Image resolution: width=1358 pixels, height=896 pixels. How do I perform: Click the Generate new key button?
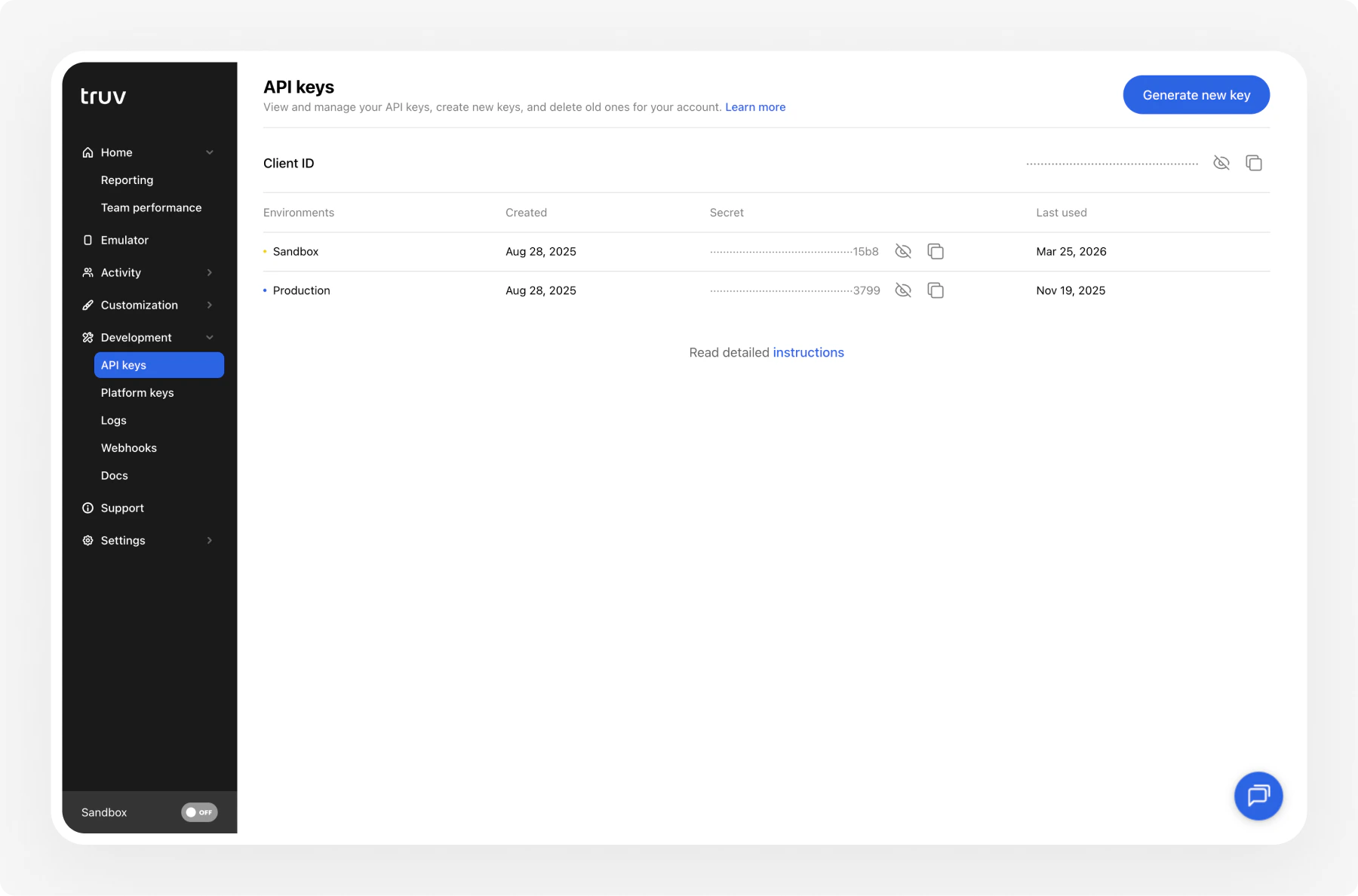[1196, 94]
